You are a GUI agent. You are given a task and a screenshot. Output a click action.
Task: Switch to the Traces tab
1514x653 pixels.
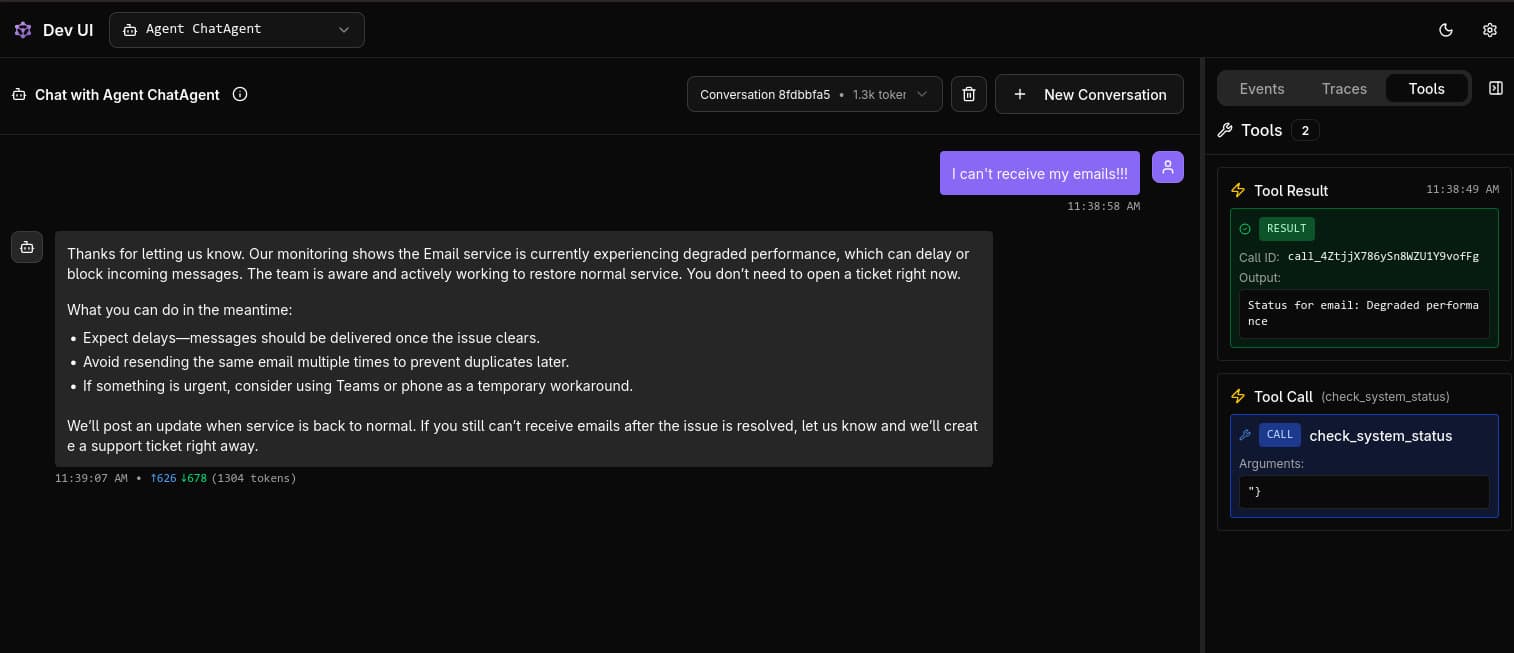tap(1343, 88)
